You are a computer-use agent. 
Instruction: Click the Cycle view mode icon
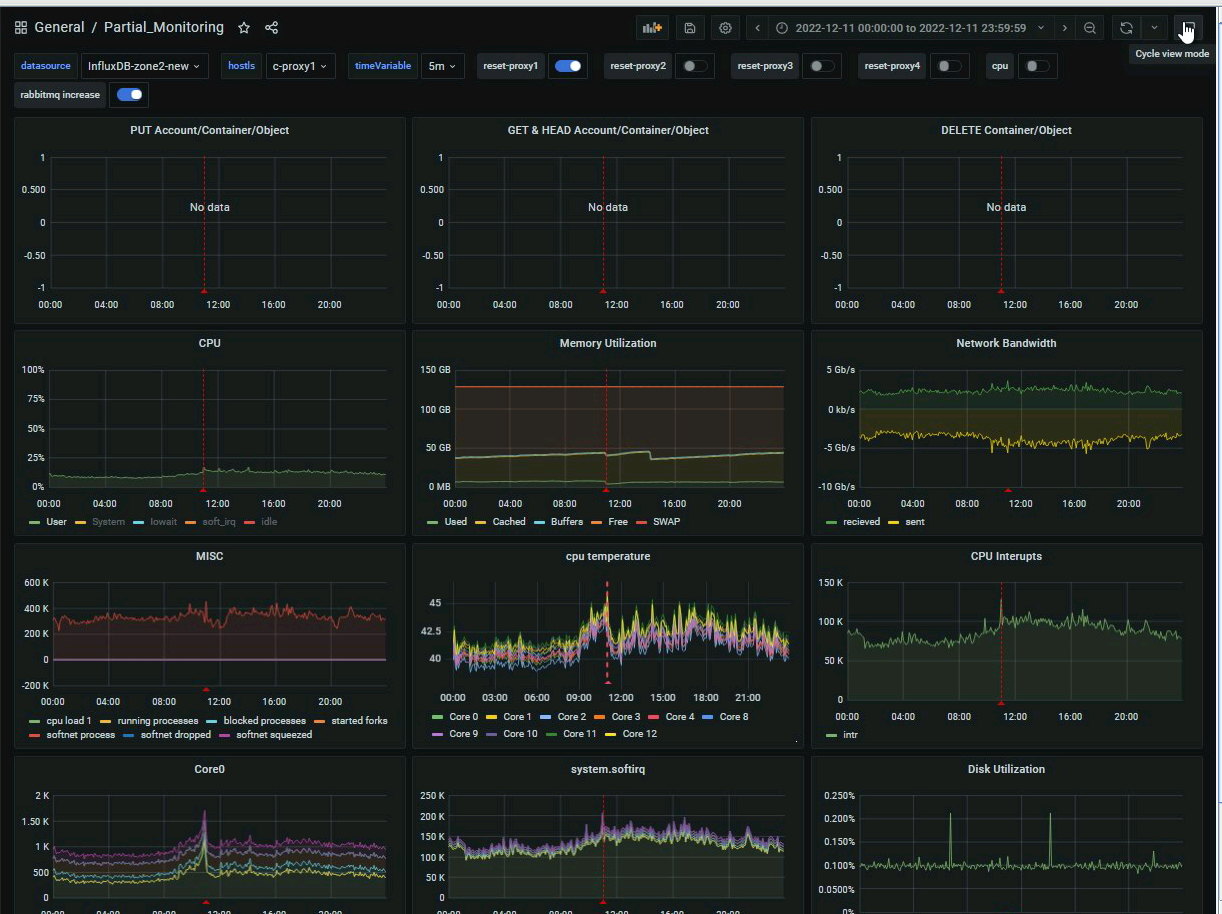(1187, 28)
